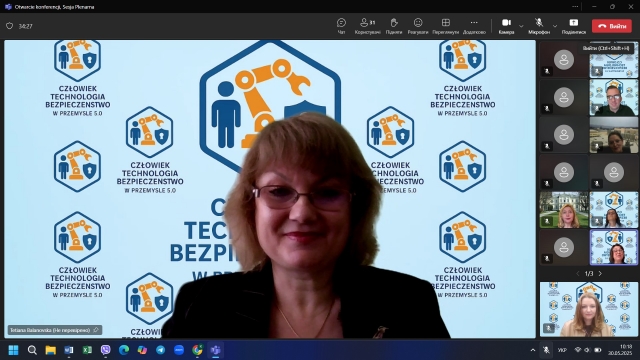Select first participant tile with logo backdrop
640x360 pixels.
pyautogui.click(x=613, y=60)
